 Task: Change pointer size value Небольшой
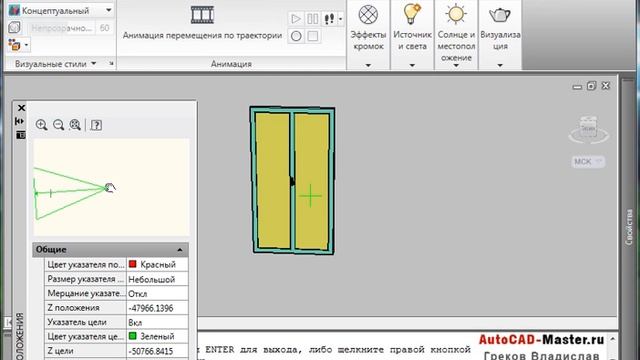point(158,279)
